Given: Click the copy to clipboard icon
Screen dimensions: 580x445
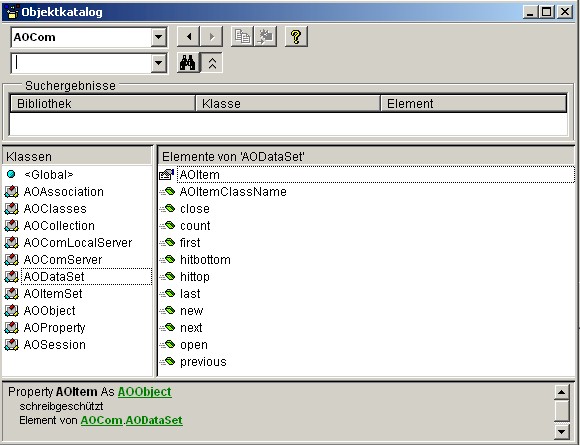Looking at the screenshot, I should [x=242, y=37].
